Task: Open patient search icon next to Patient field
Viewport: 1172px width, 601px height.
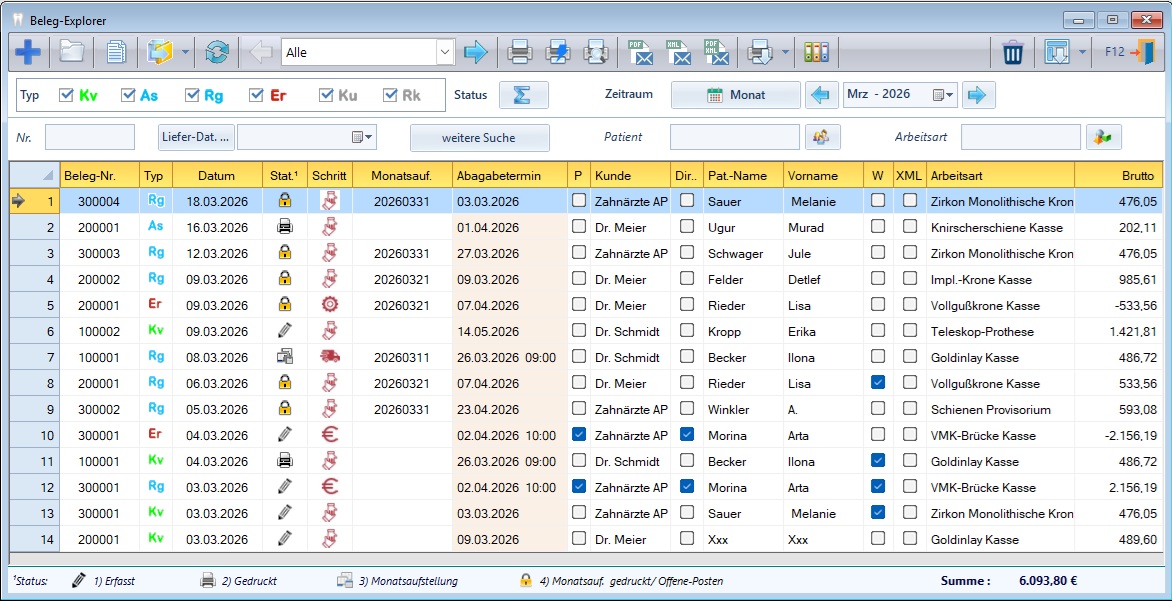Action: tap(823, 137)
